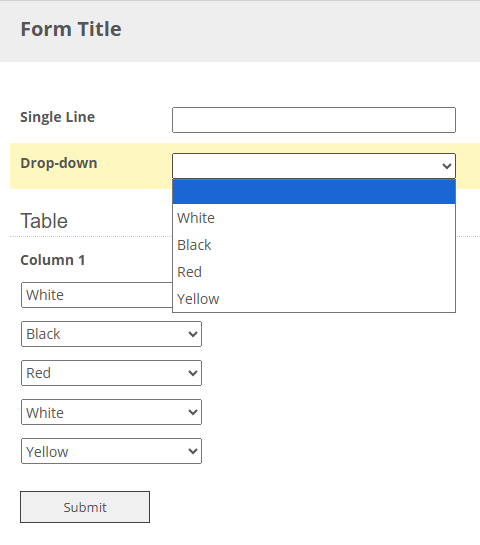Viewport: 480px width, 545px height.
Task: Open the fourth row White dropdown
Action: [x=111, y=412]
